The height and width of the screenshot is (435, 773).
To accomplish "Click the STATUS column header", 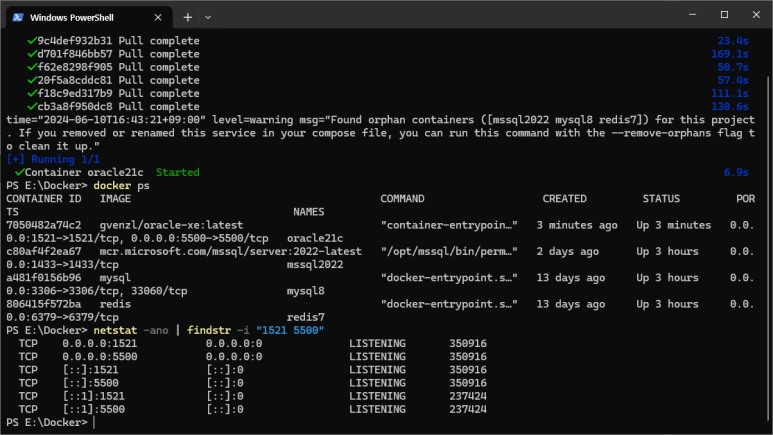I will tap(661, 199).
